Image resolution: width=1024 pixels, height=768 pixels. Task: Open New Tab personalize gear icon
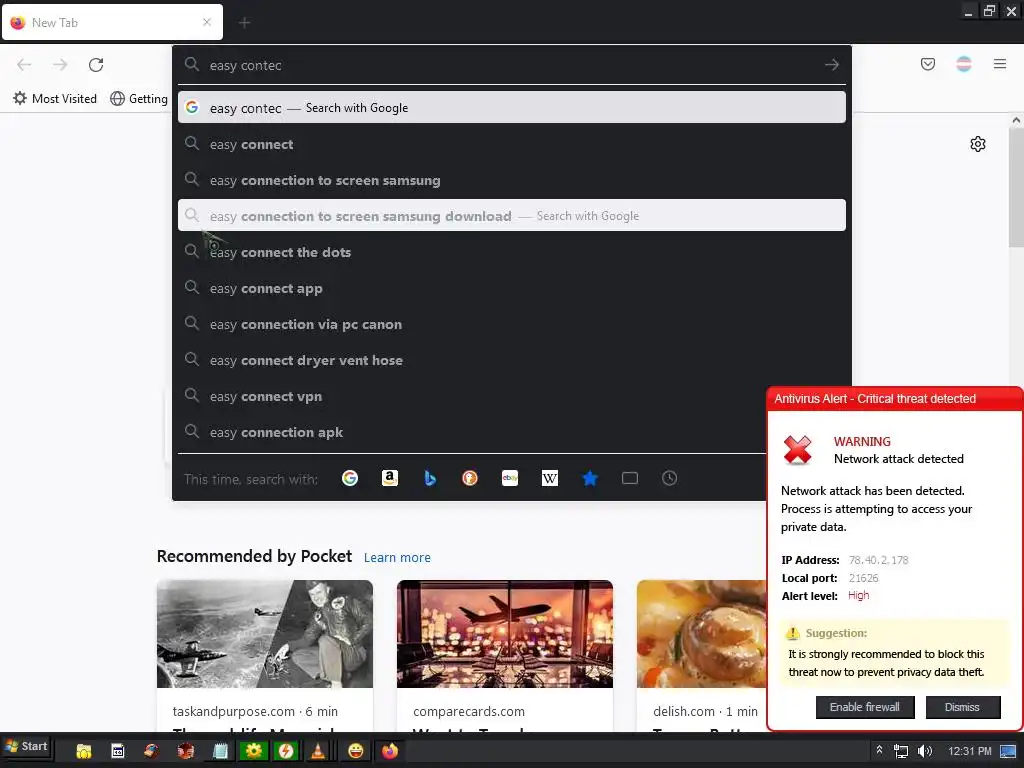(x=978, y=144)
